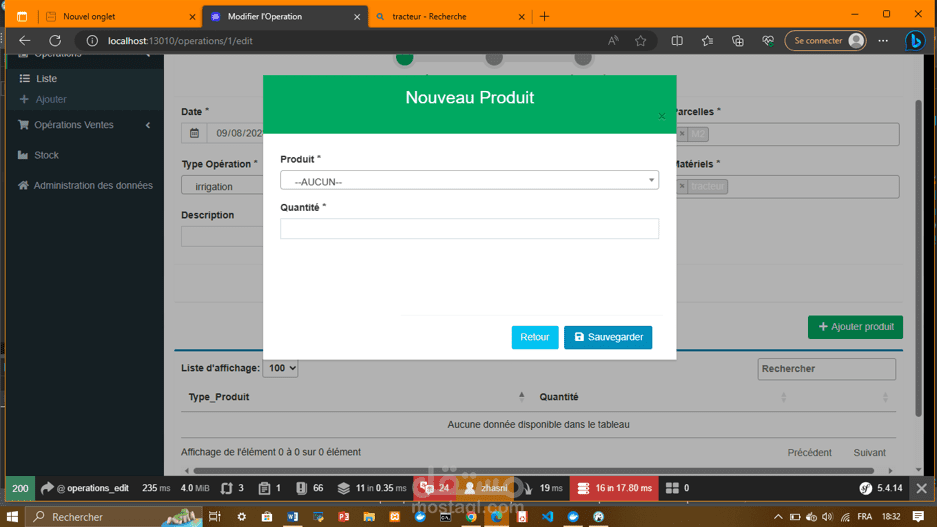Remove the M2 parcelle tag
Viewport: 937px width, 528px height.
tap(682, 134)
